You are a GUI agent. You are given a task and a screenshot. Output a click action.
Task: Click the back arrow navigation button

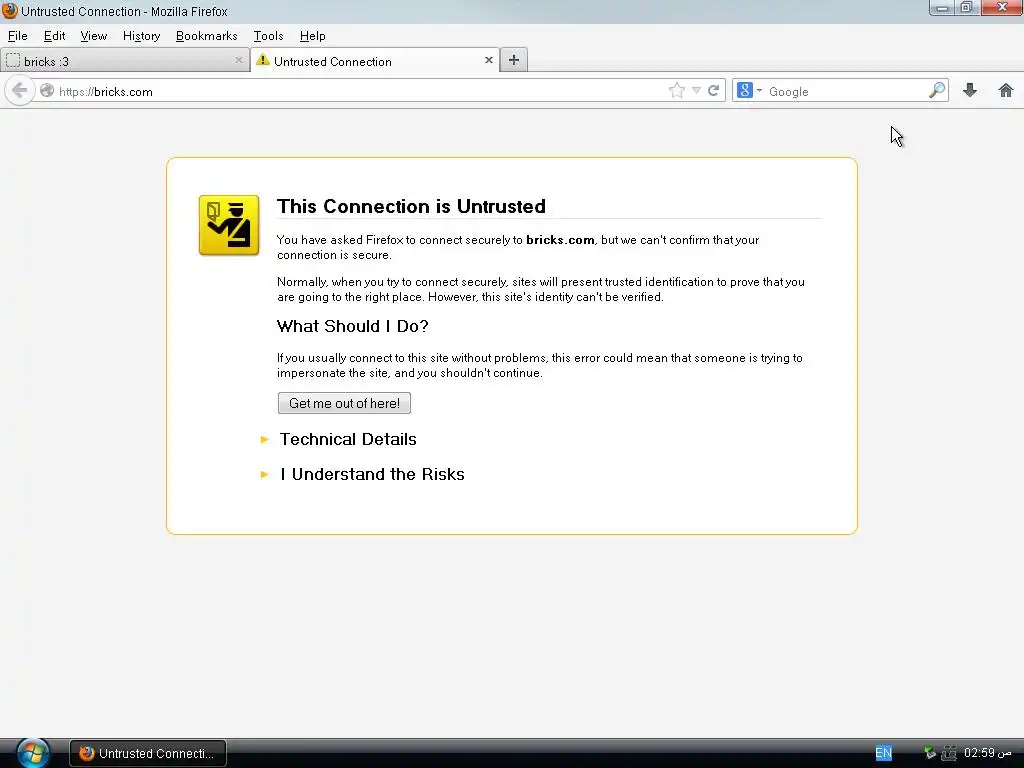tap(20, 90)
